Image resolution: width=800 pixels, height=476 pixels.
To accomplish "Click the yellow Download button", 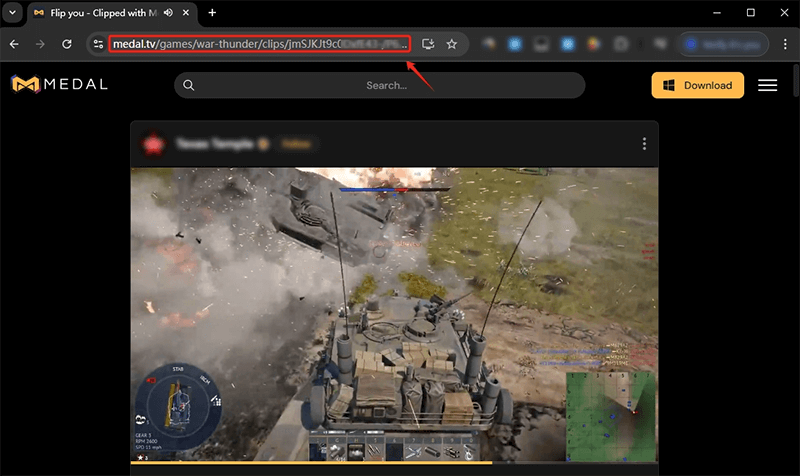I will tap(697, 85).
